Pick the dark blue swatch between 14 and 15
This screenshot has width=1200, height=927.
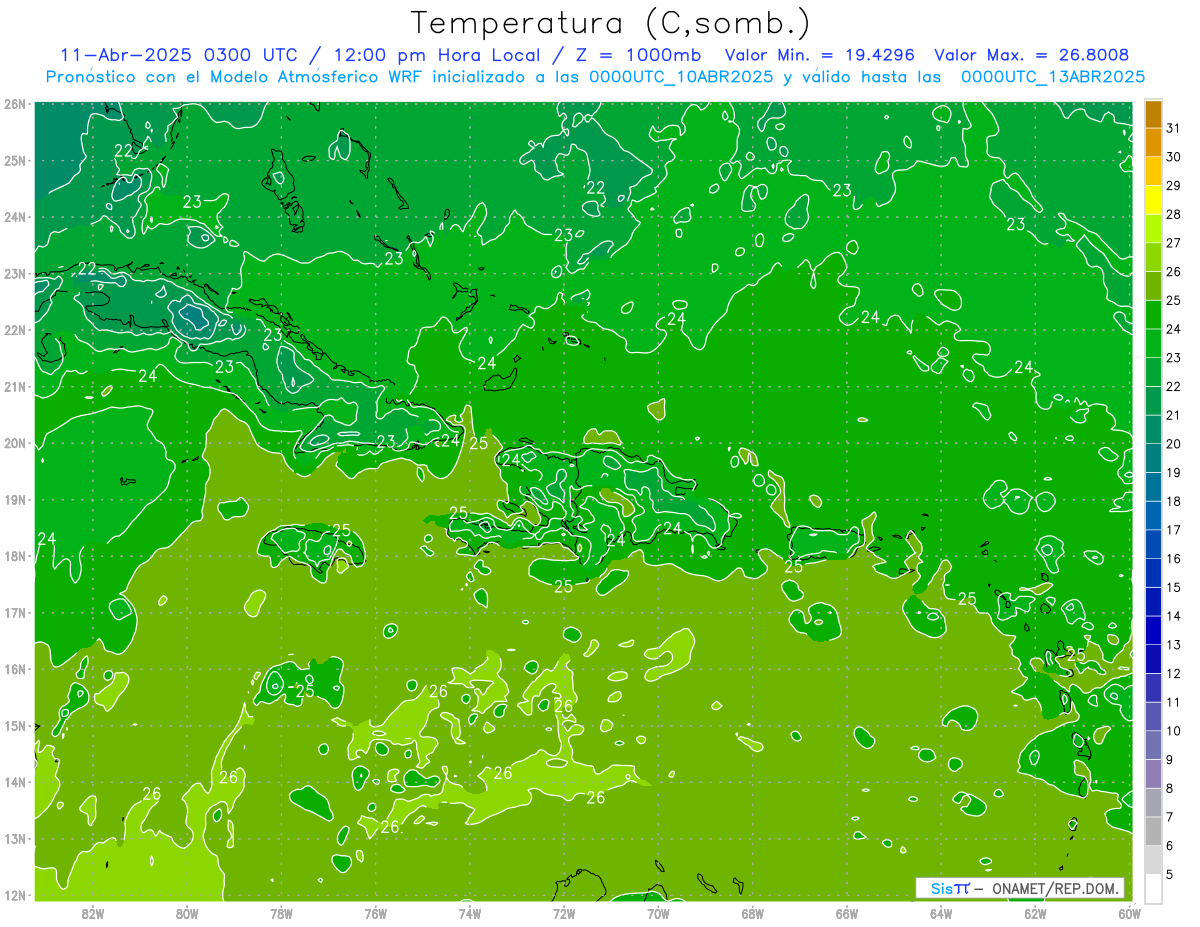[x=1153, y=601]
